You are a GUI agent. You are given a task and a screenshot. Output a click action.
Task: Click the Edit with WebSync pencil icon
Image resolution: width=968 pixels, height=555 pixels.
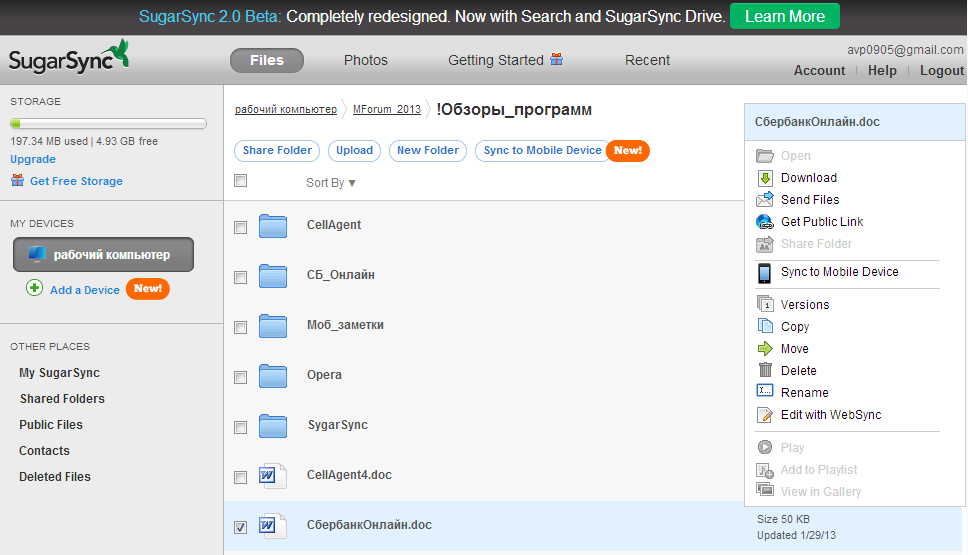pyautogui.click(x=765, y=415)
